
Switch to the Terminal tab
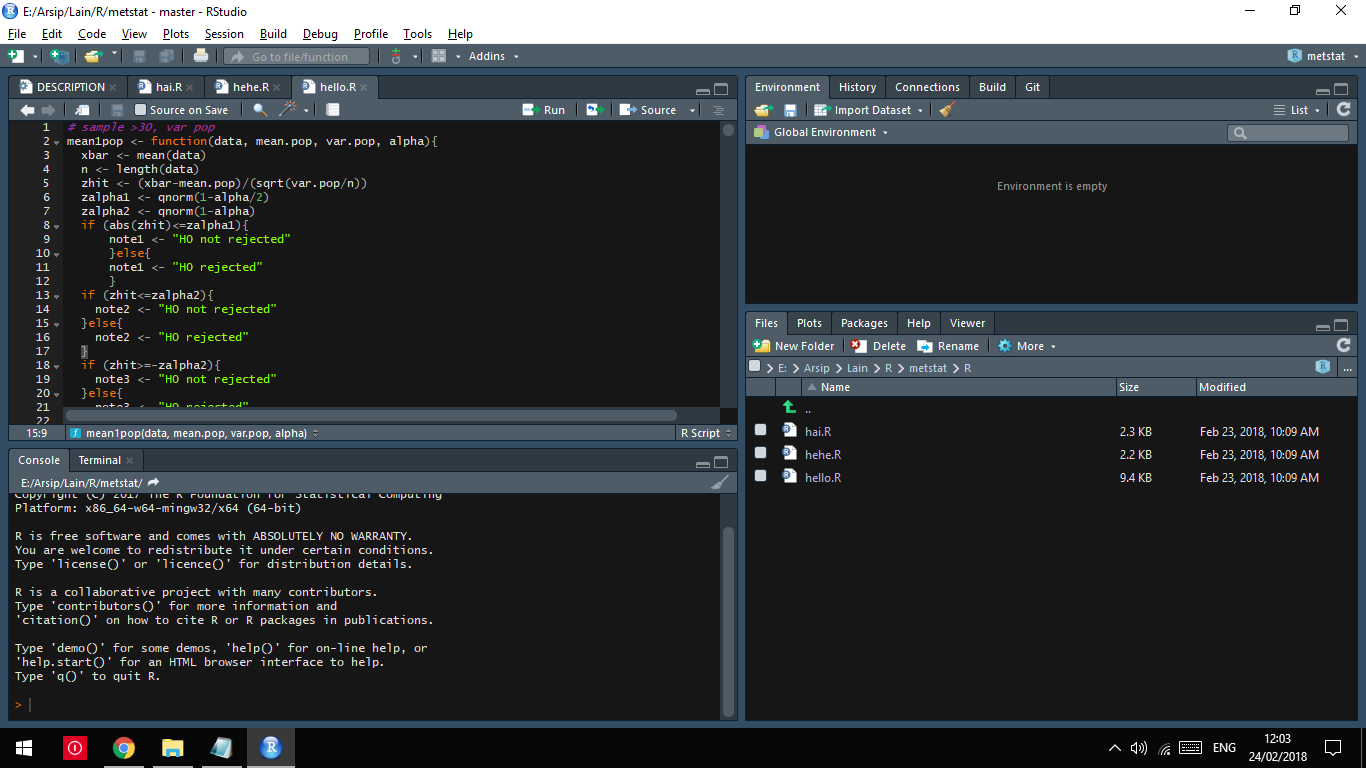point(99,460)
